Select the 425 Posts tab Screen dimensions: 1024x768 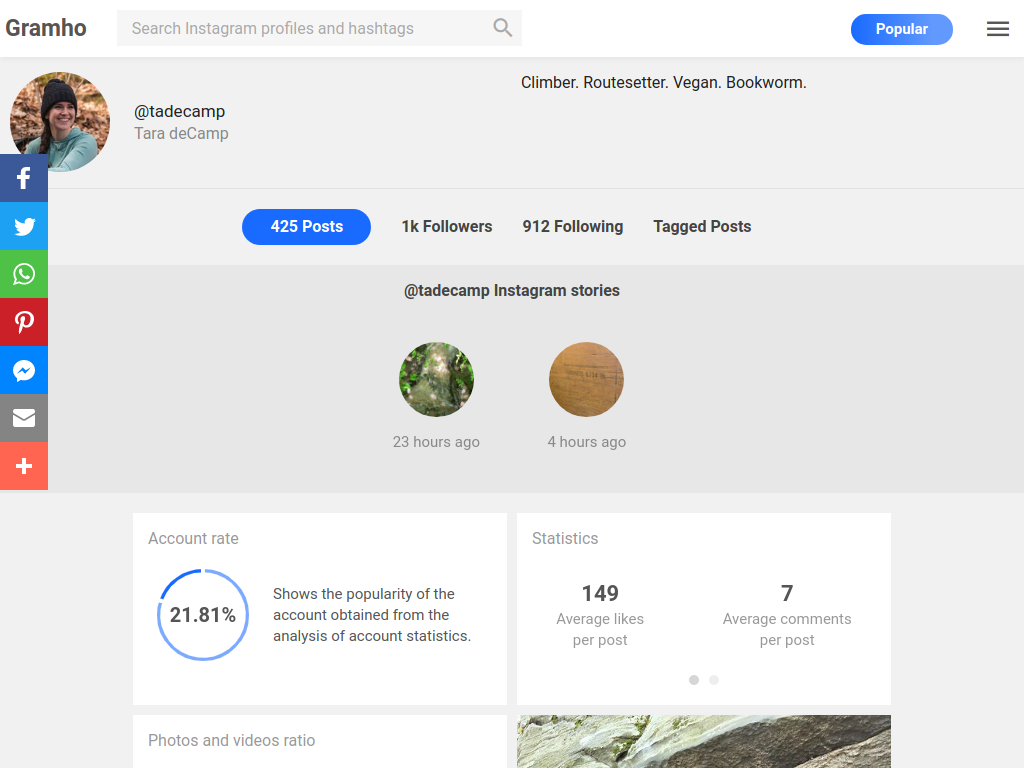[x=306, y=227]
